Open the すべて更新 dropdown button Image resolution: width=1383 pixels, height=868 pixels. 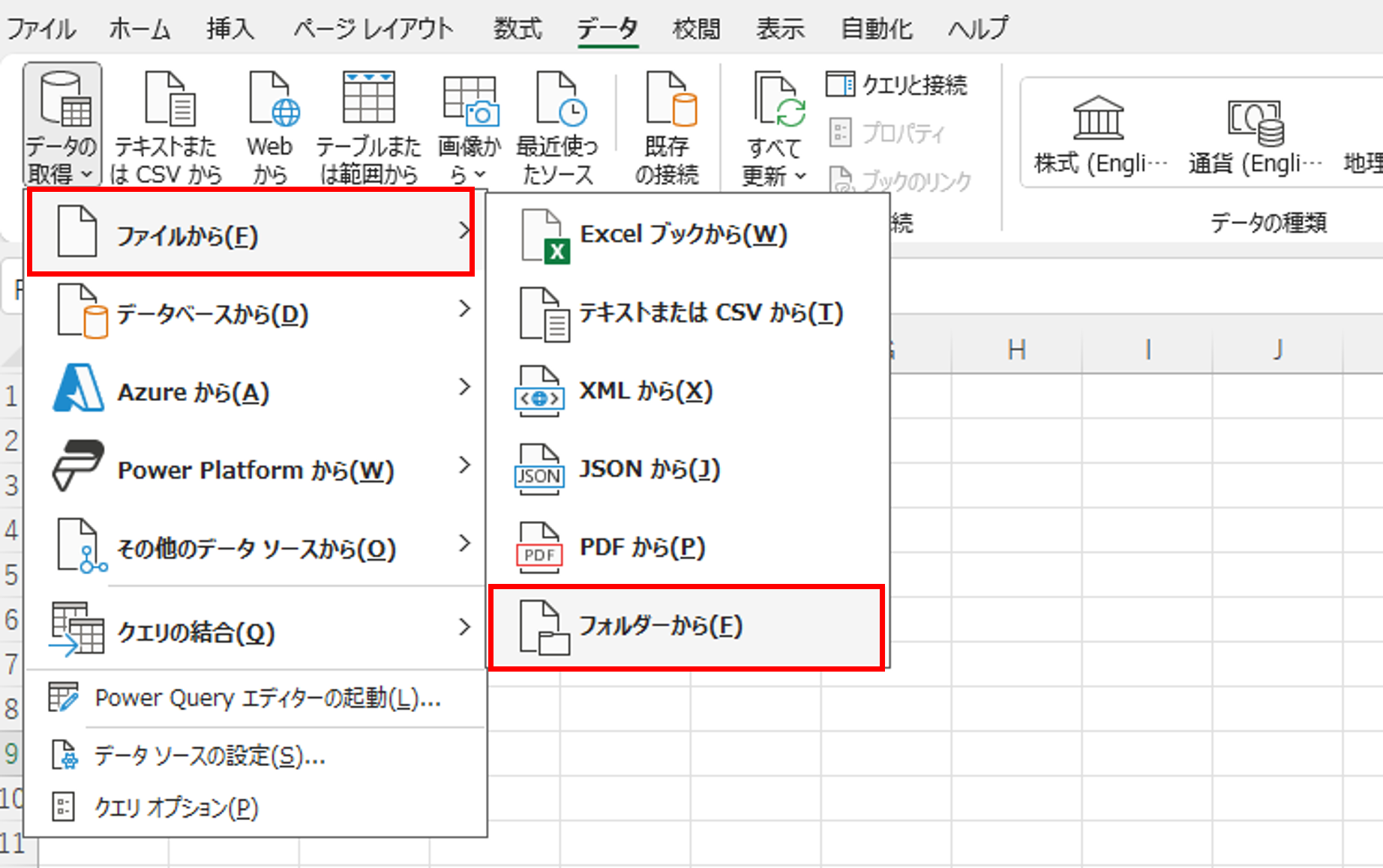[x=775, y=127]
